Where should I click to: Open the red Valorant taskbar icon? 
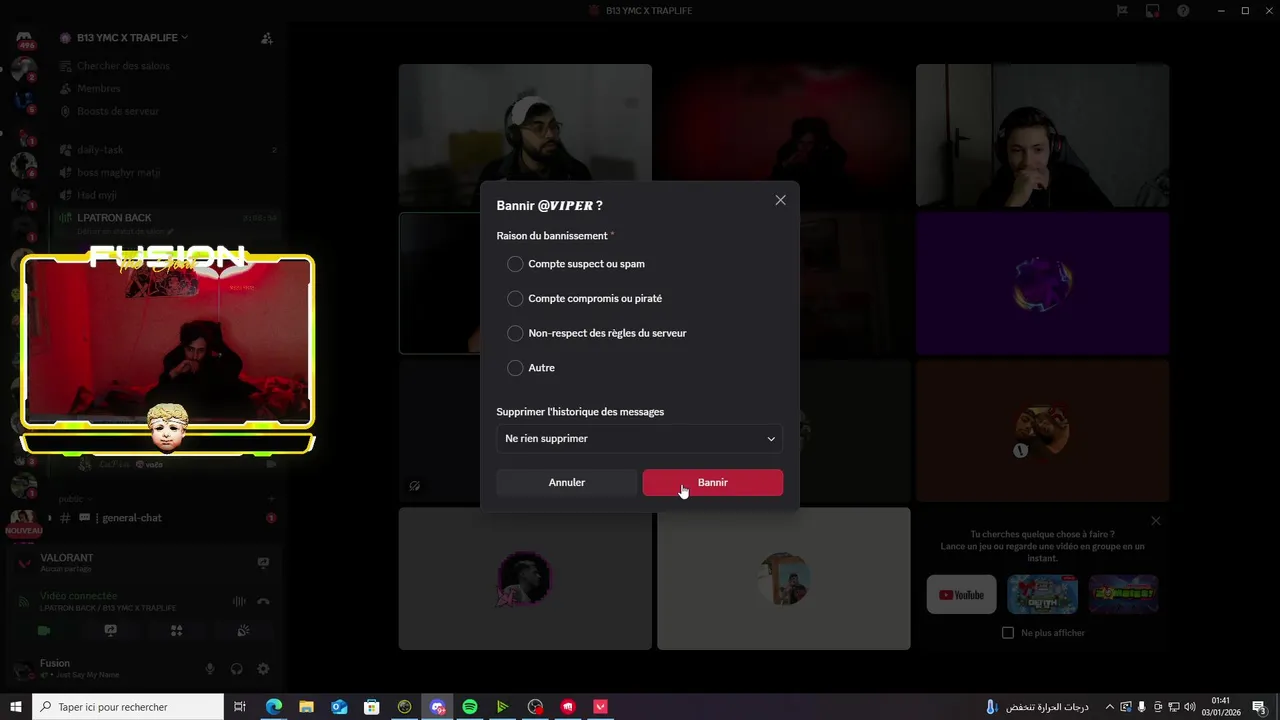click(601, 707)
